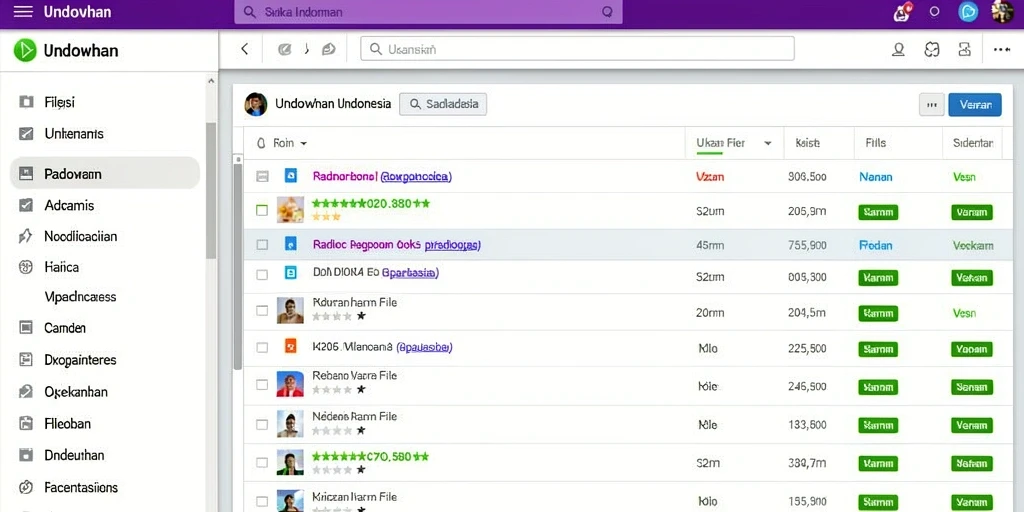Select the checkbox for Rebano Vacra File
Image resolution: width=1024 pixels, height=512 pixels.
tap(262, 385)
